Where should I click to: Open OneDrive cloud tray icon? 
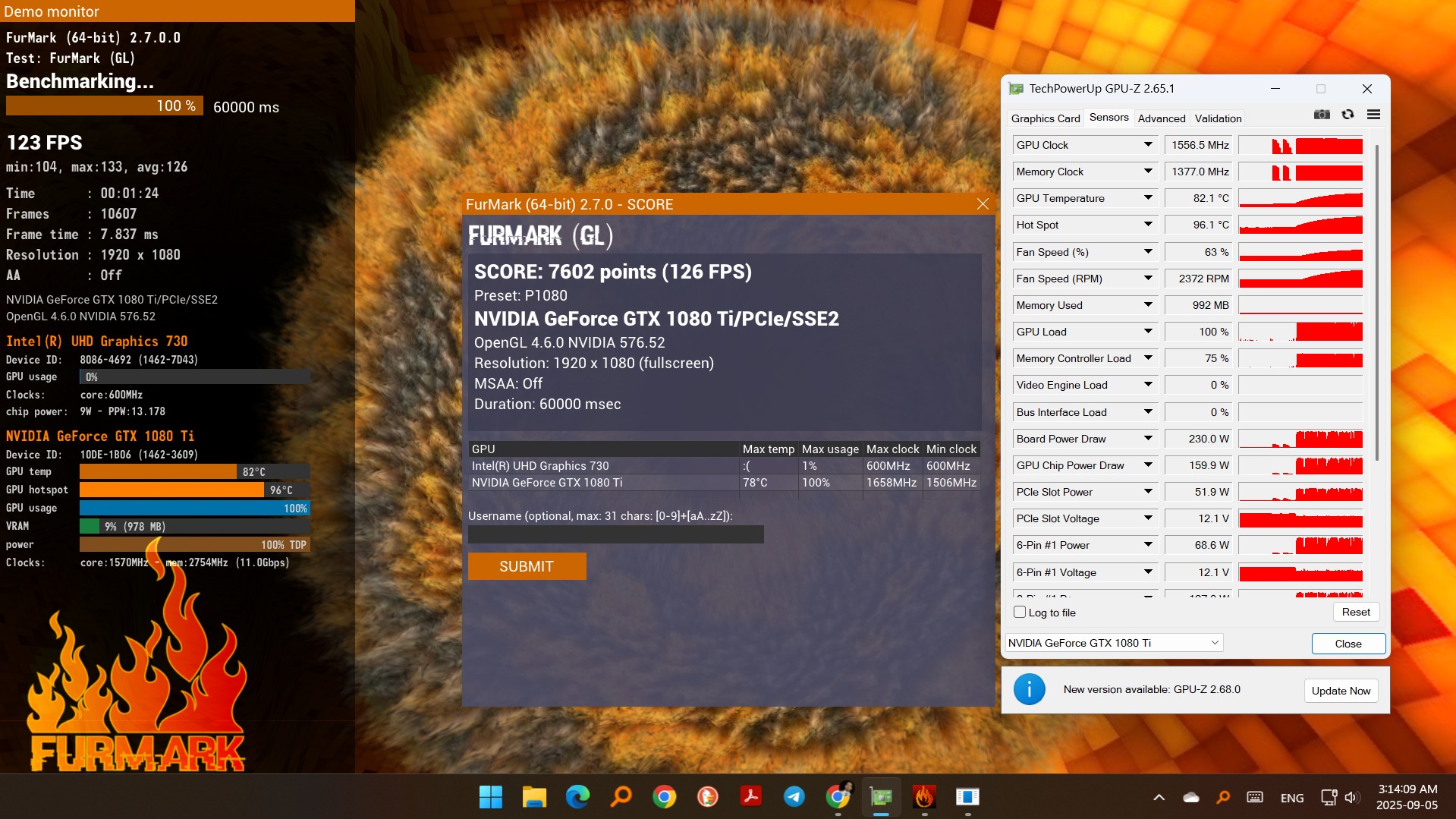(x=1191, y=798)
